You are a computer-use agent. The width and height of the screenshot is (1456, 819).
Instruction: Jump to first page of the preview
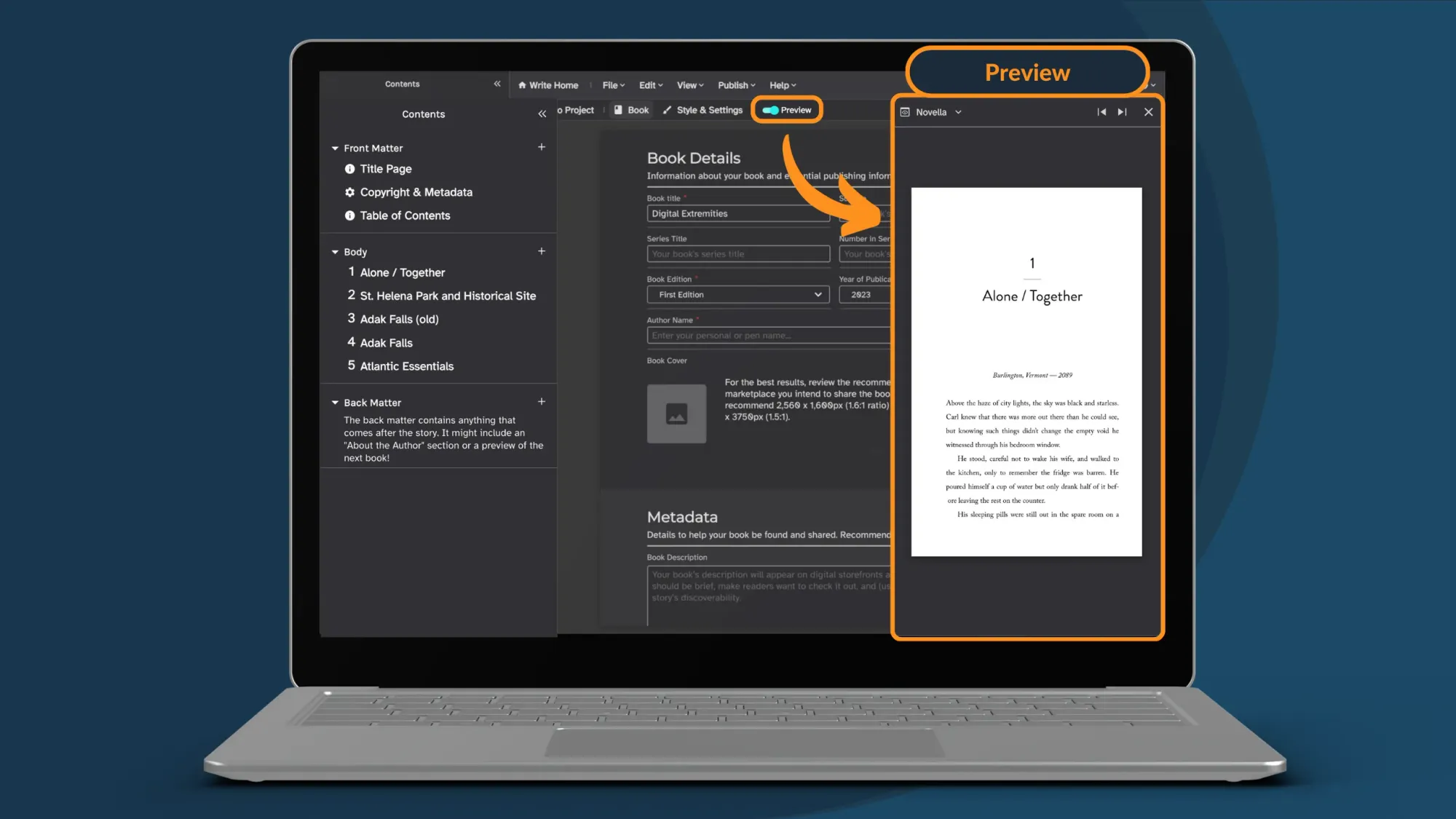tap(1101, 111)
